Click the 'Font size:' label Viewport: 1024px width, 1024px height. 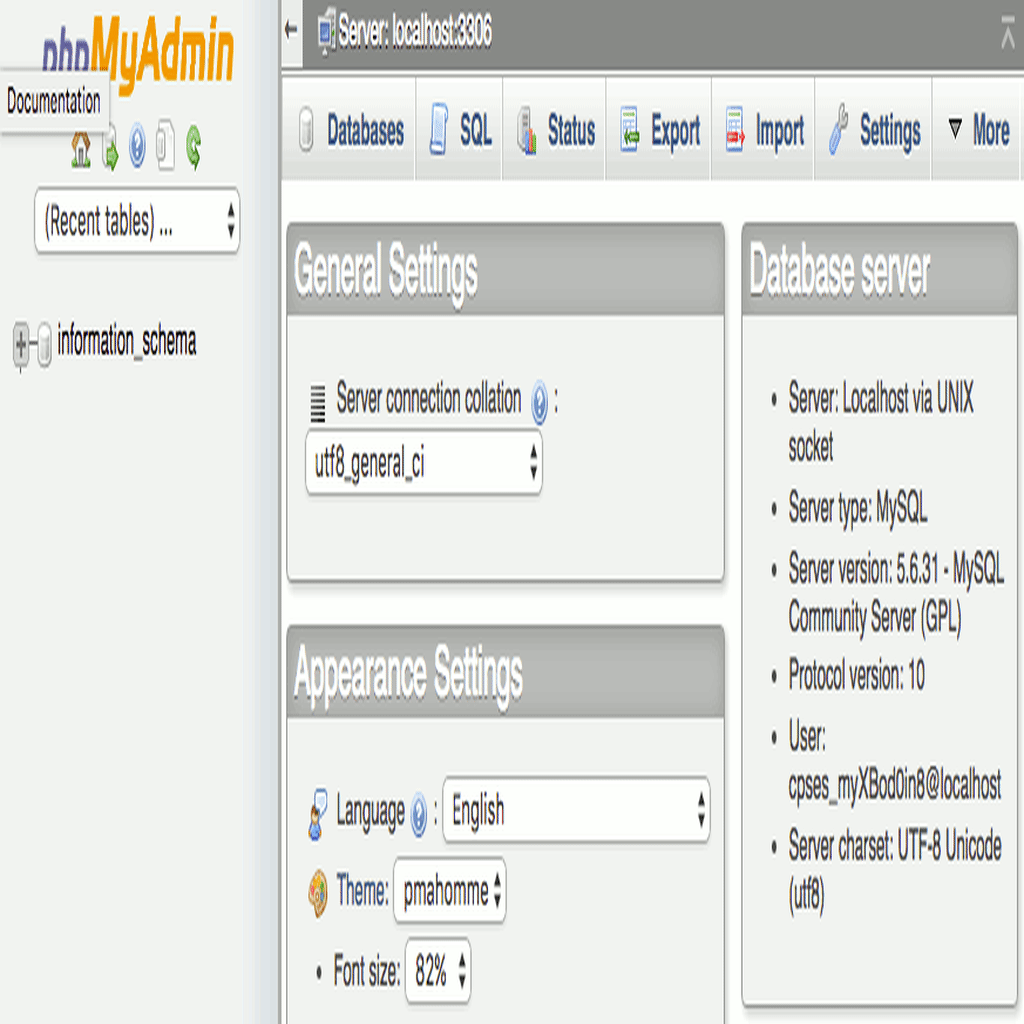[x=366, y=970]
